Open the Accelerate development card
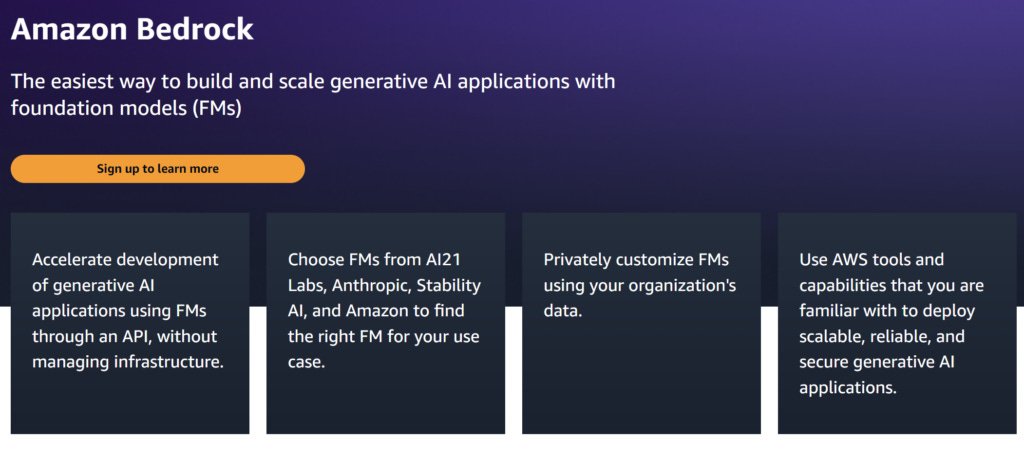 click(x=130, y=322)
